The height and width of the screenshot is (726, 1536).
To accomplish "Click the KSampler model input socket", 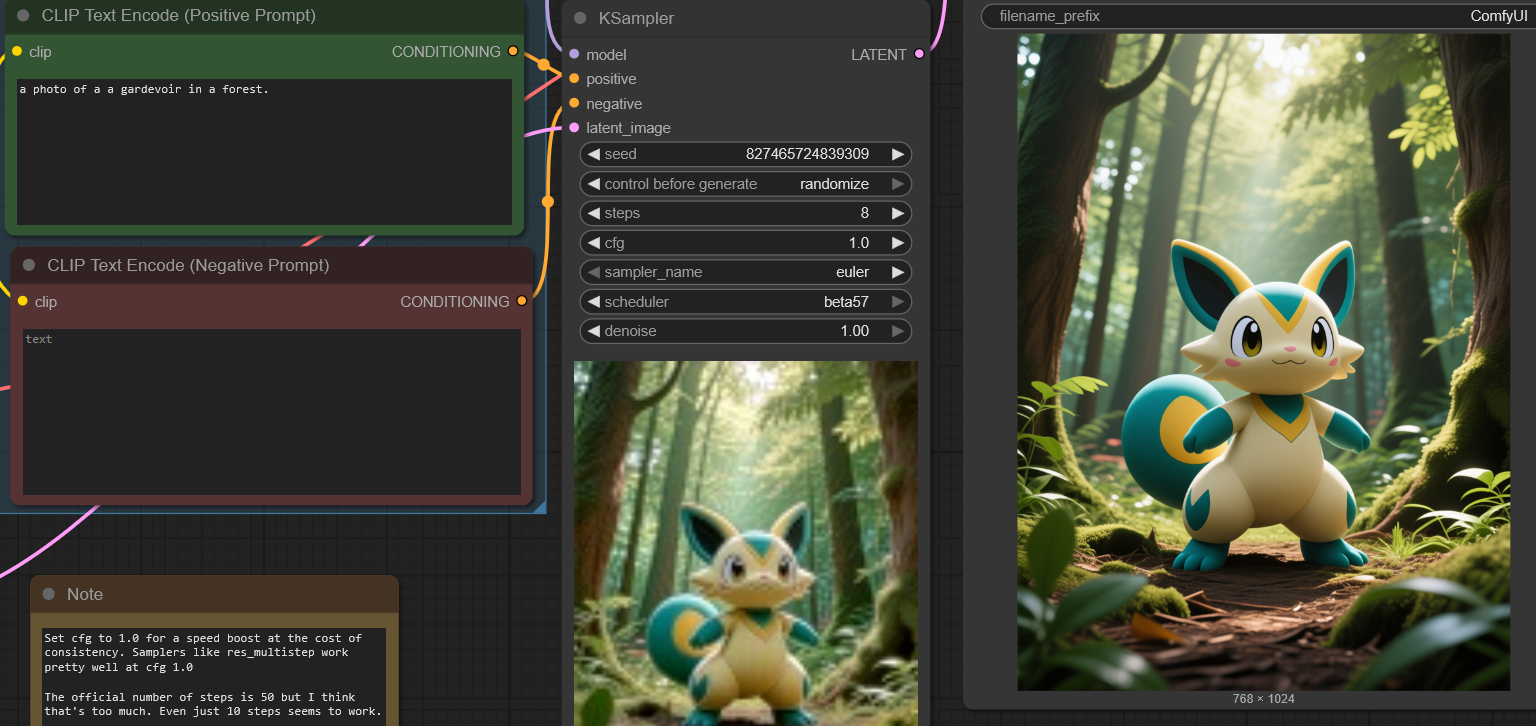I will coord(574,54).
